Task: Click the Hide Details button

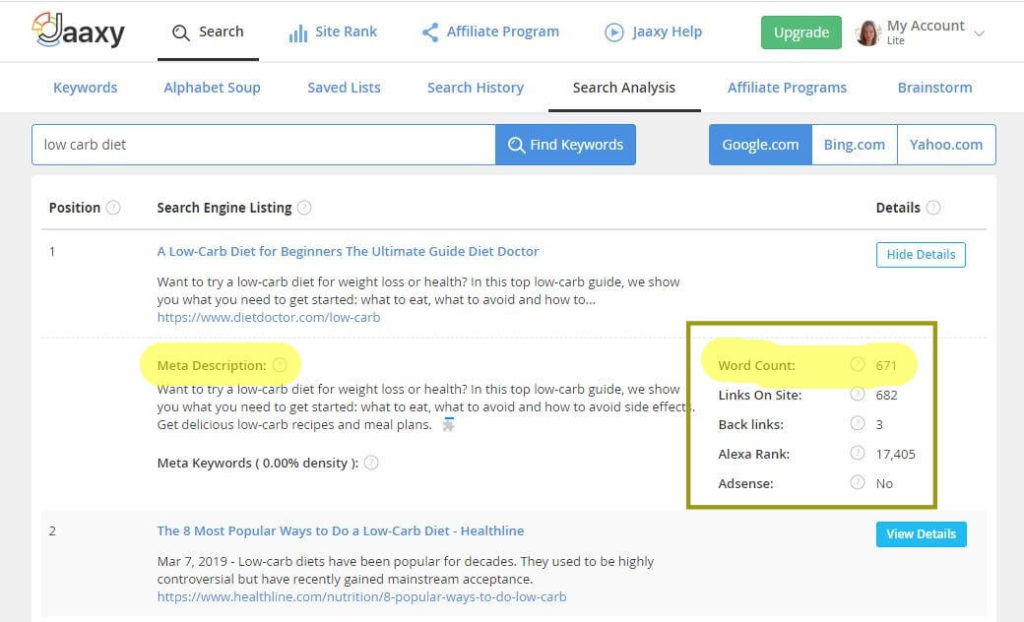Action: tap(921, 255)
